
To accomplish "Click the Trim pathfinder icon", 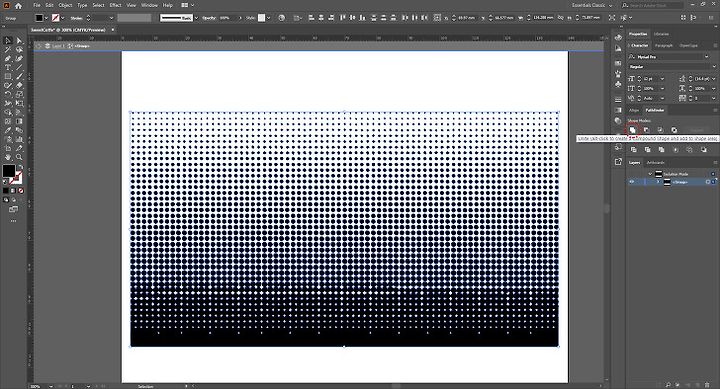I will [x=647, y=150].
